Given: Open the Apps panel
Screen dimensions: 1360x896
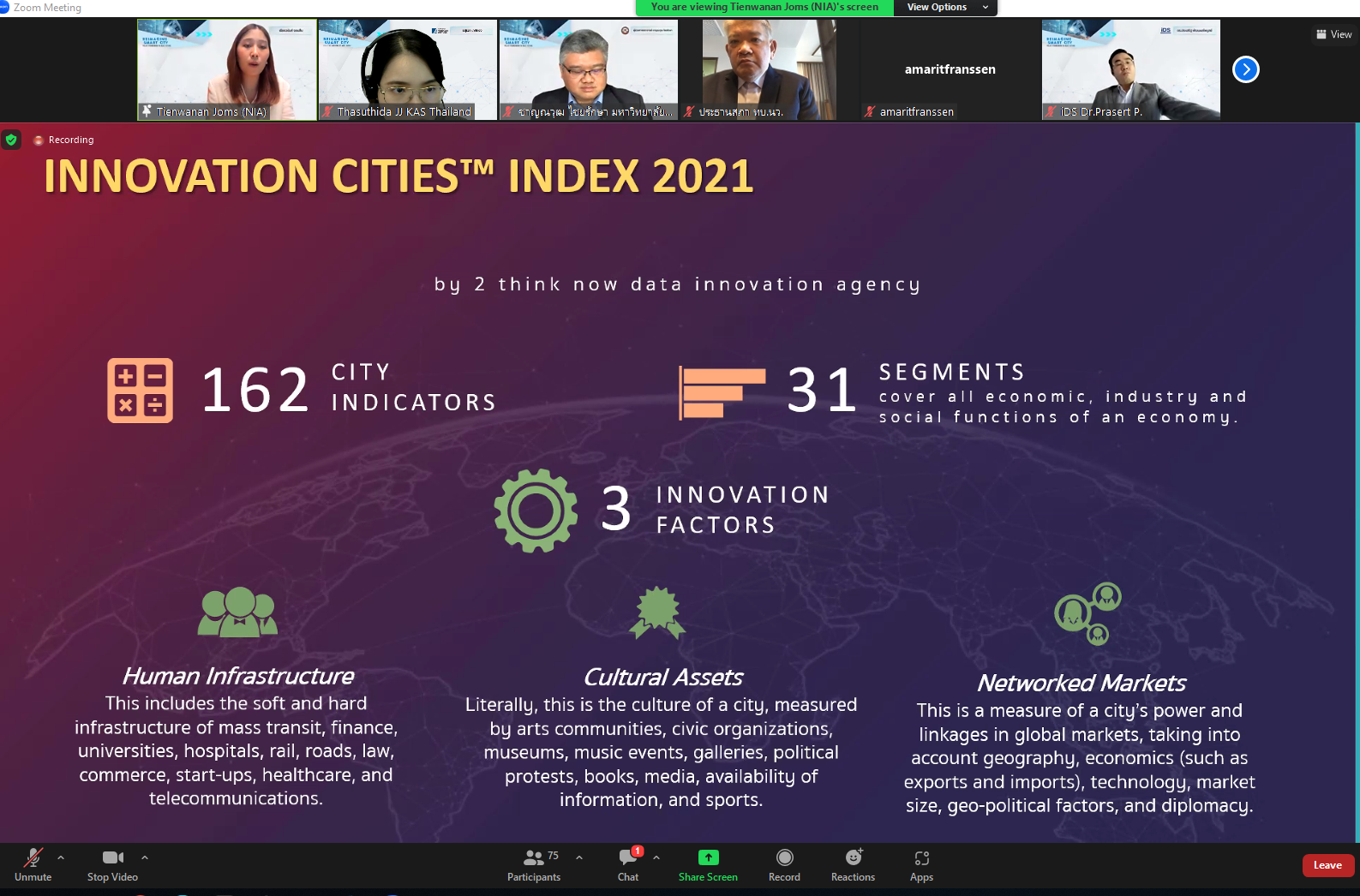Looking at the screenshot, I should [921, 863].
